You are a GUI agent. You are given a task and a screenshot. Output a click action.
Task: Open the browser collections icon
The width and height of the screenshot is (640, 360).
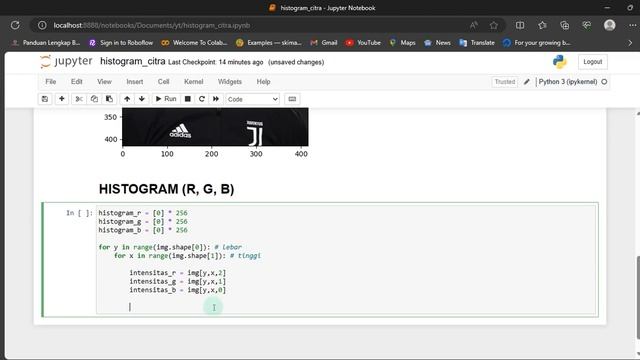(564, 25)
